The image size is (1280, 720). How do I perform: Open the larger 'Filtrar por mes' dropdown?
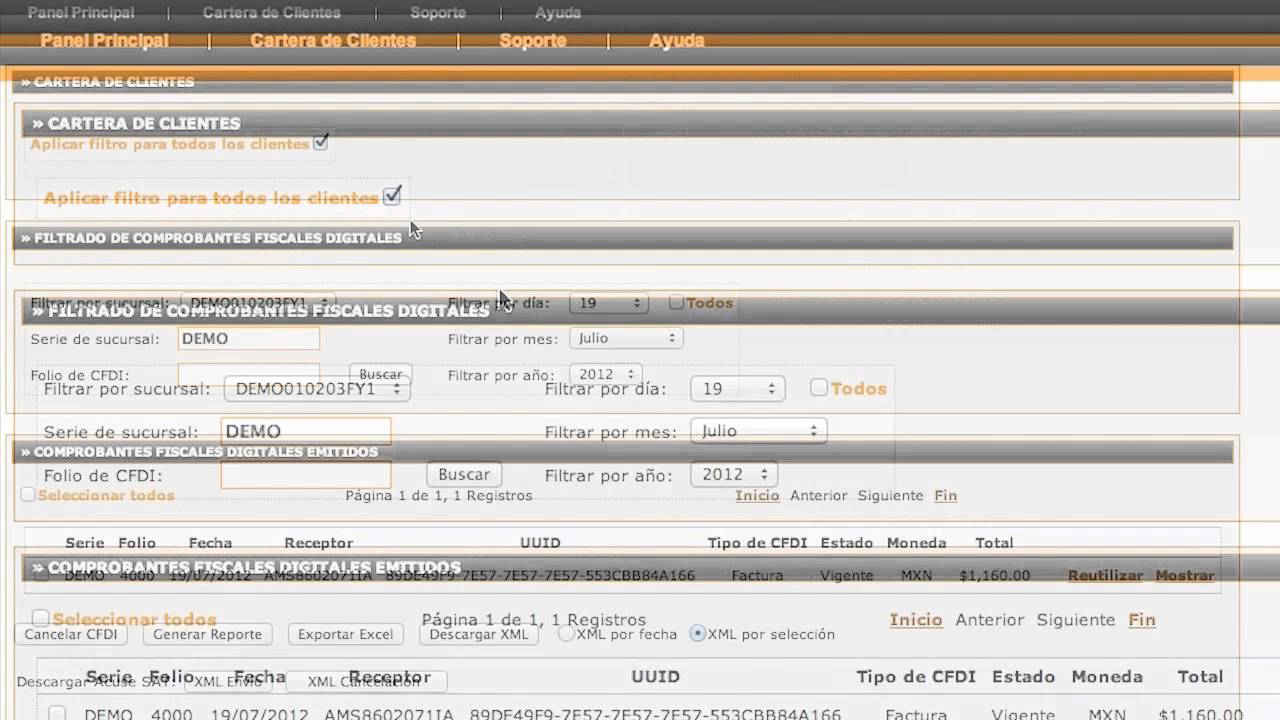(759, 432)
